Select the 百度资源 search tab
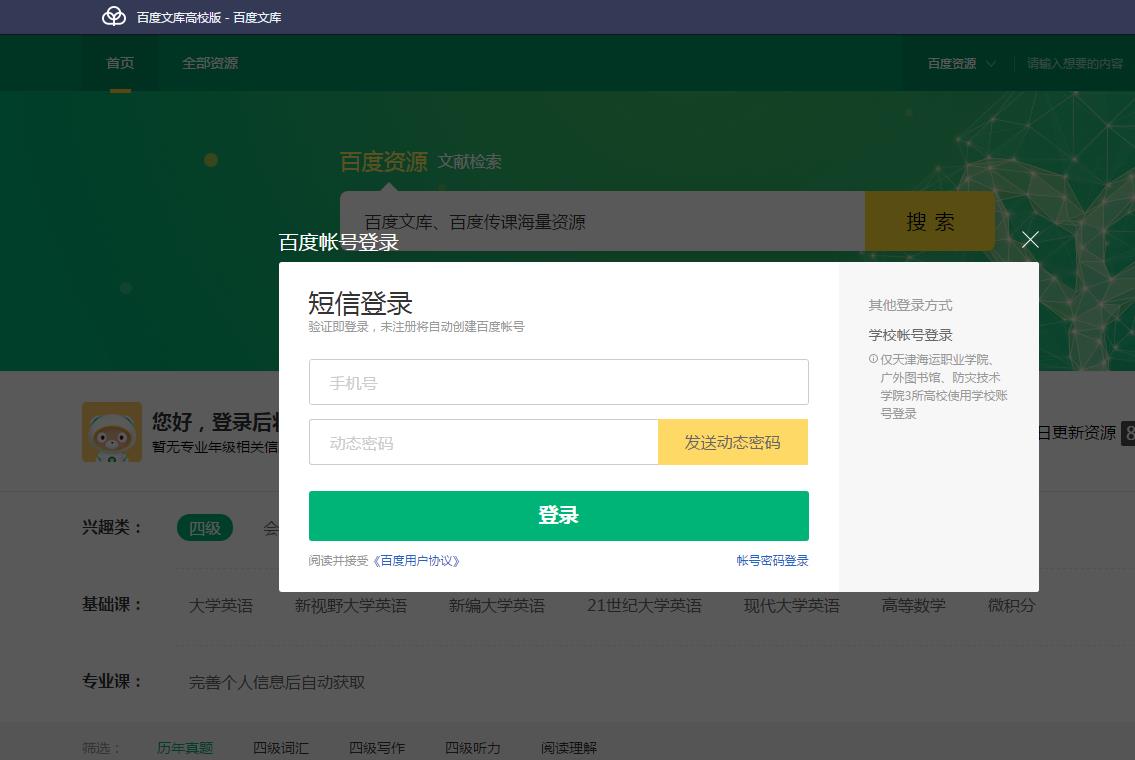1135x760 pixels. point(384,161)
